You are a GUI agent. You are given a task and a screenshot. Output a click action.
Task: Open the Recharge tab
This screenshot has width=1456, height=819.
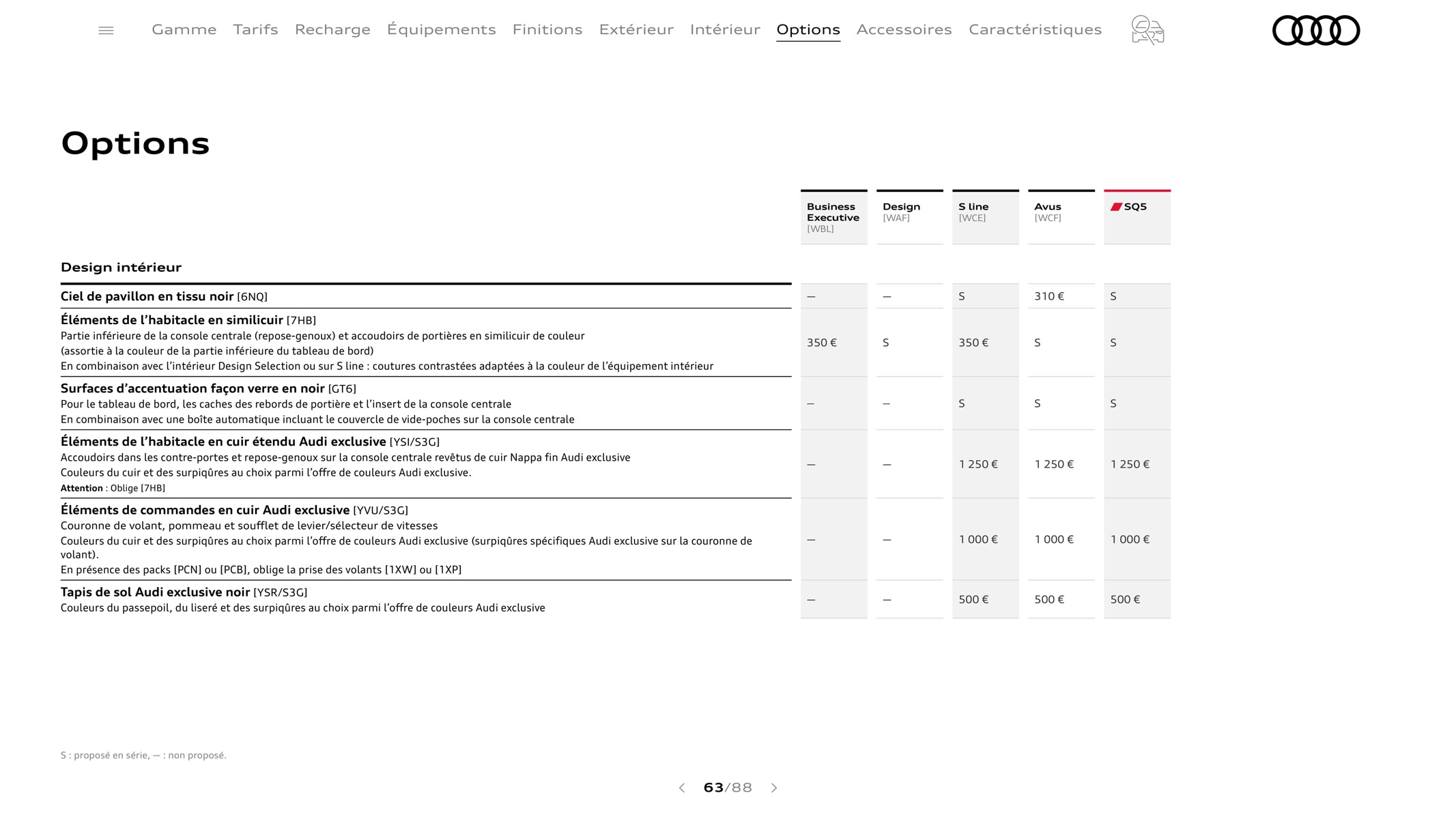332,29
